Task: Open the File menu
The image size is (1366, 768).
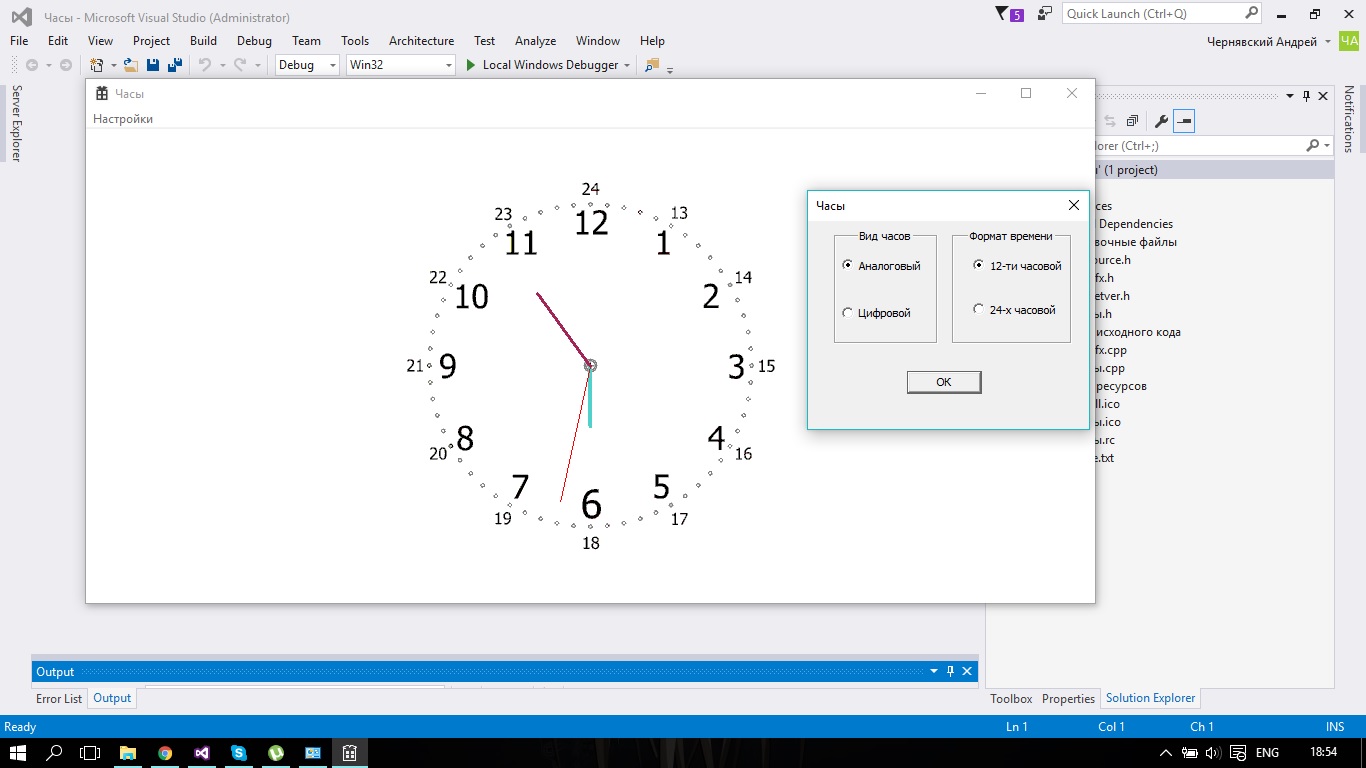Action: [19, 41]
